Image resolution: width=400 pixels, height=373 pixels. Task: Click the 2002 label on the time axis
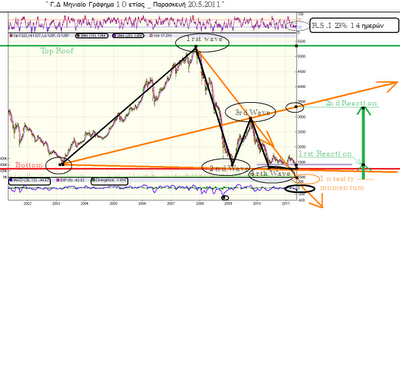coord(28,203)
